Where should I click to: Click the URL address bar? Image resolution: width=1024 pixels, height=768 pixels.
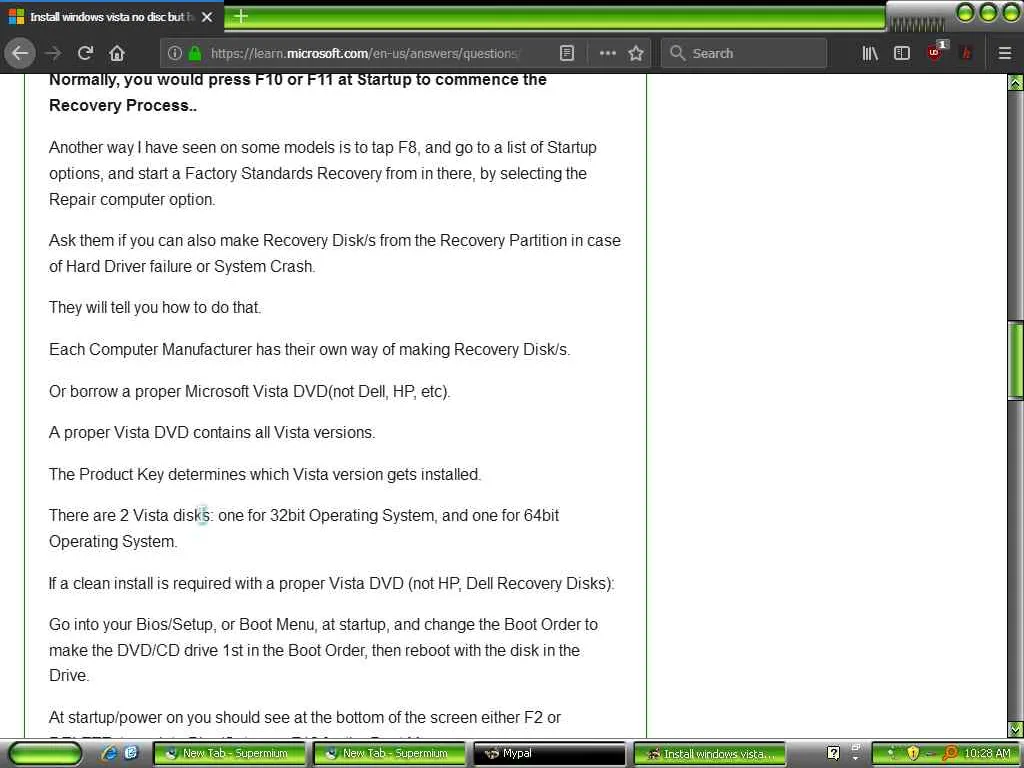pyautogui.click(x=364, y=54)
